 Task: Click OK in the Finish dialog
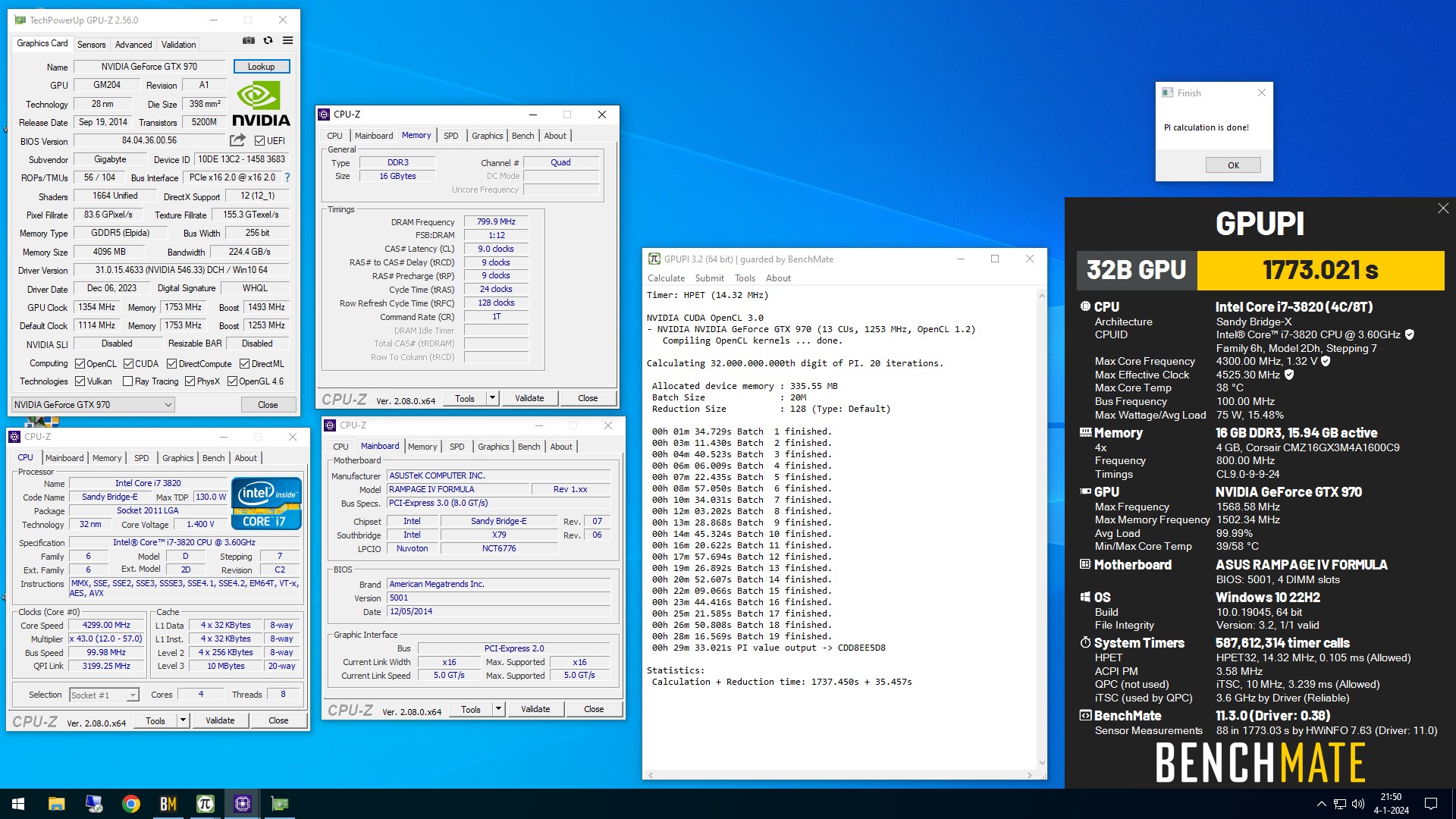1233,165
